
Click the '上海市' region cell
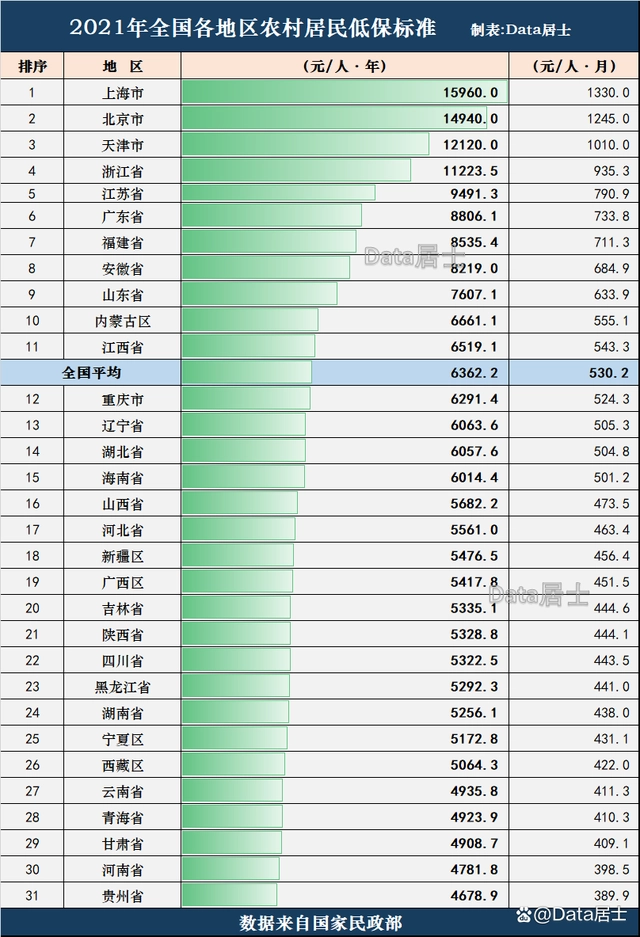123,93
